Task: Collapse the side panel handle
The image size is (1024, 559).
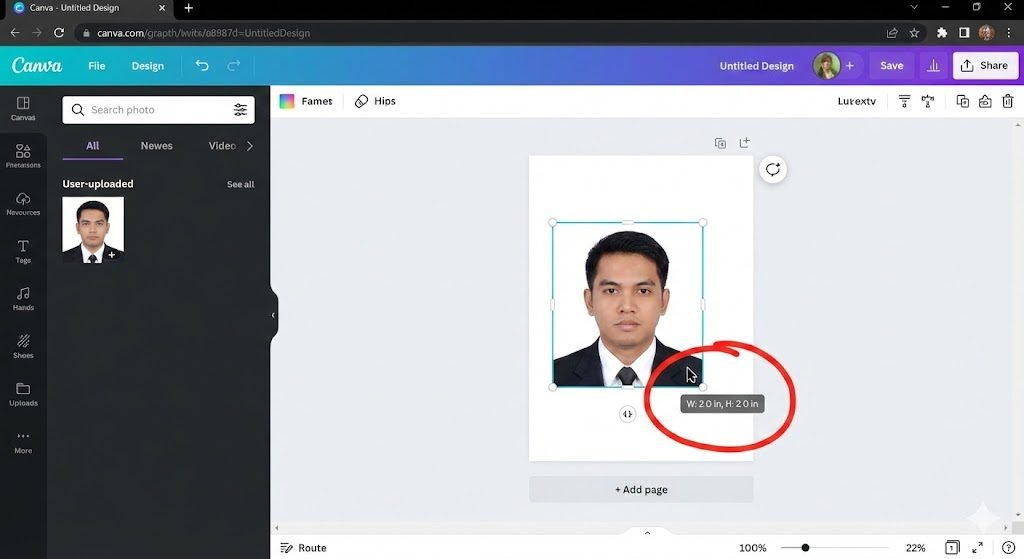Action: pyautogui.click(x=273, y=315)
